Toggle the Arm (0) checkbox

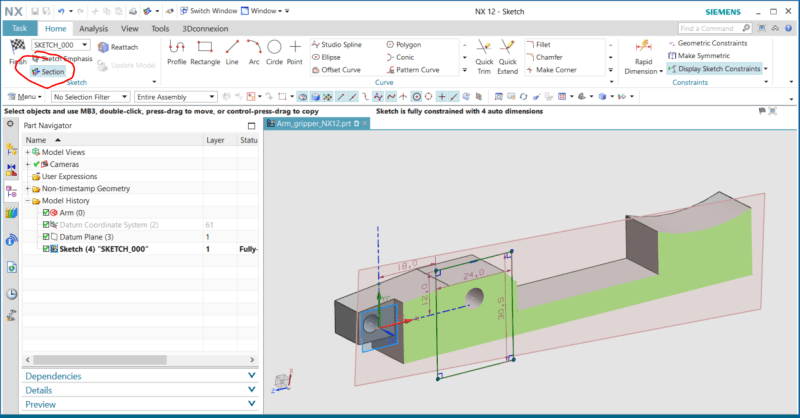pyautogui.click(x=46, y=213)
